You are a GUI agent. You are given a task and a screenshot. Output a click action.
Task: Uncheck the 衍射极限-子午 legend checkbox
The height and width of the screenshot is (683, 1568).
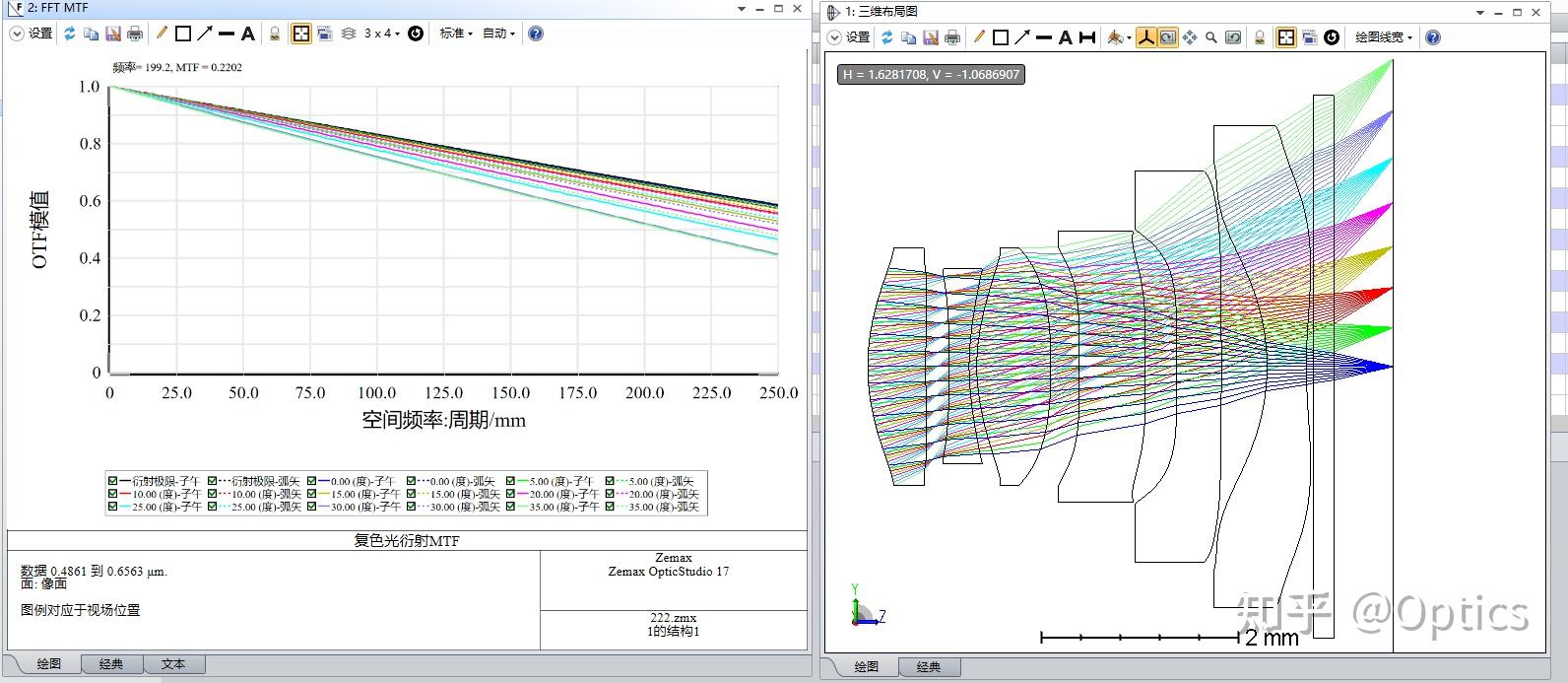pos(113,481)
